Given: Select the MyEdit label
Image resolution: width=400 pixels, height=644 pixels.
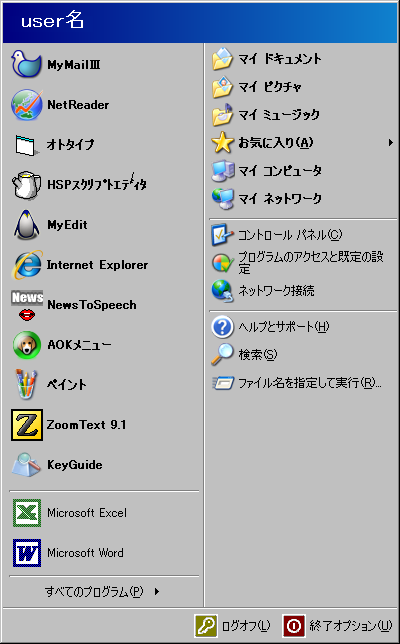Looking at the screenshot, I should pyautogui.click(x=67, y=225).
